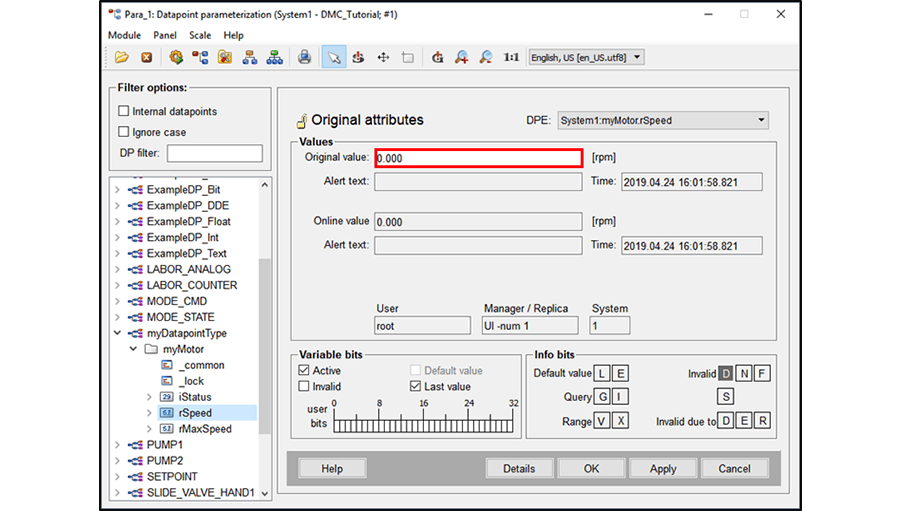Viewport: 900px width, 511px height.
Task: Open the Scale menu
Action: pyautogui.click(x=200, y=35)
